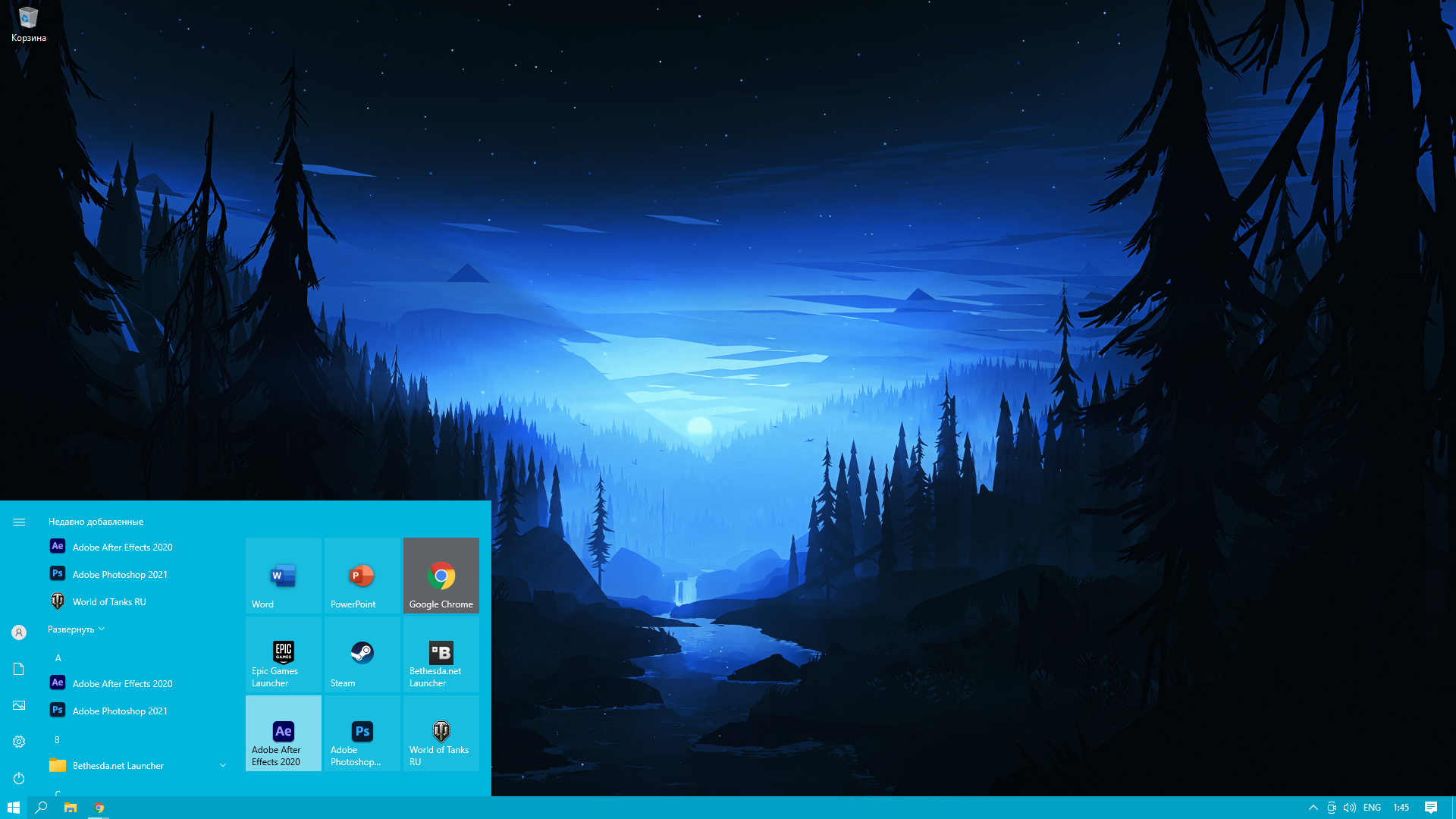
Task: Open the user account icon
Action: [x=19, y=632]
